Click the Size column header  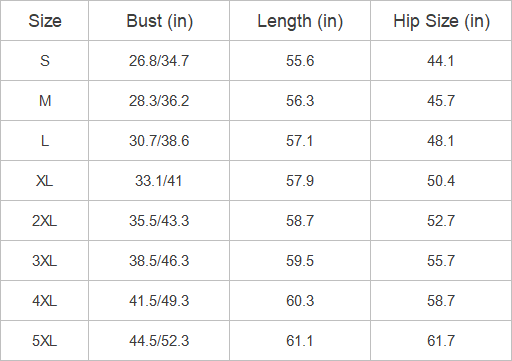45,21
